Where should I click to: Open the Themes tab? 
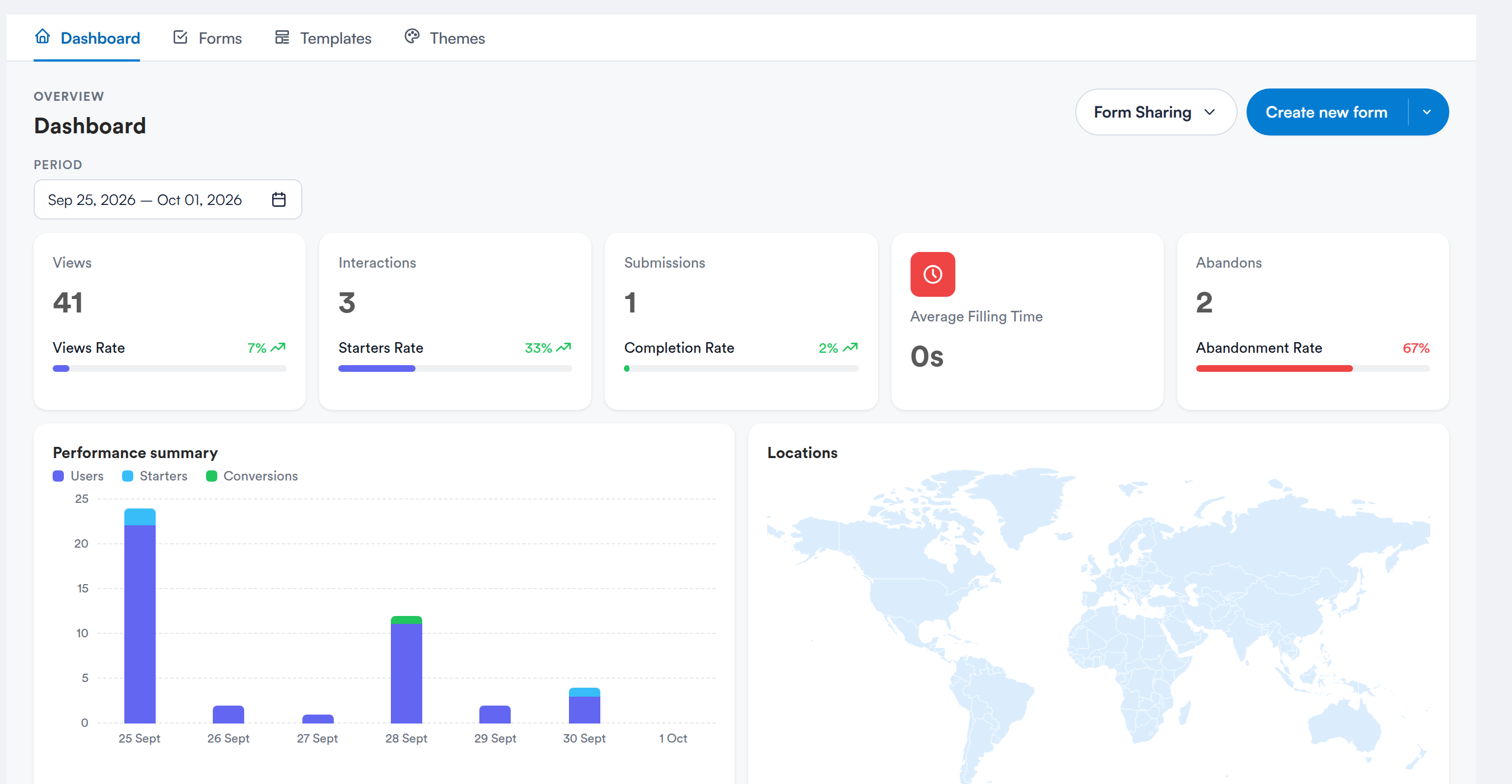click(444, 38)
